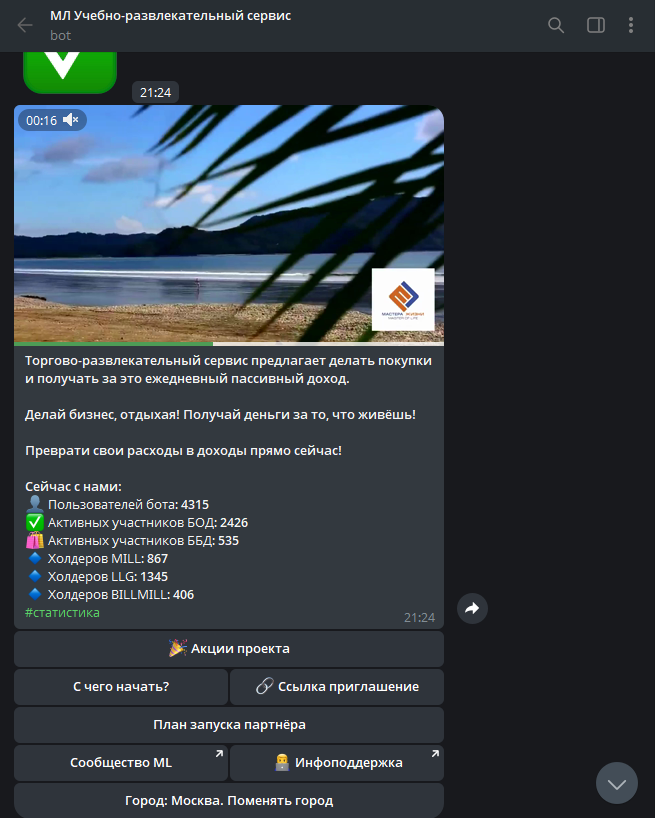This screenshot has height=818, width=655.
Task: Forward the message using the share arrow
Action: tap(472, 608)
